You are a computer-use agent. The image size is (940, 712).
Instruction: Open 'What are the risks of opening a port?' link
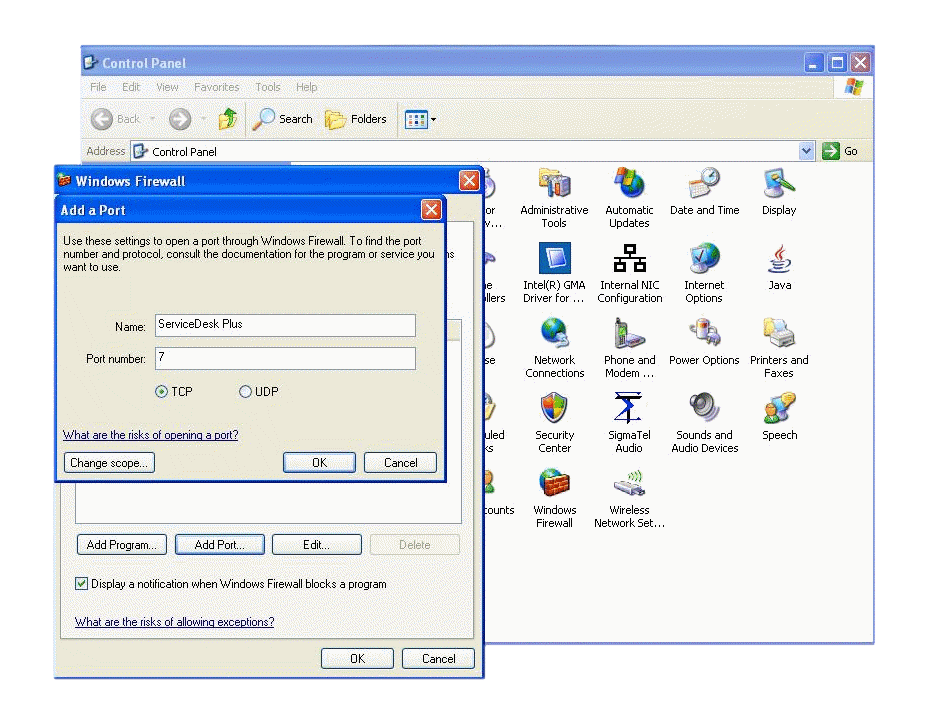click(x=150, y=435)
